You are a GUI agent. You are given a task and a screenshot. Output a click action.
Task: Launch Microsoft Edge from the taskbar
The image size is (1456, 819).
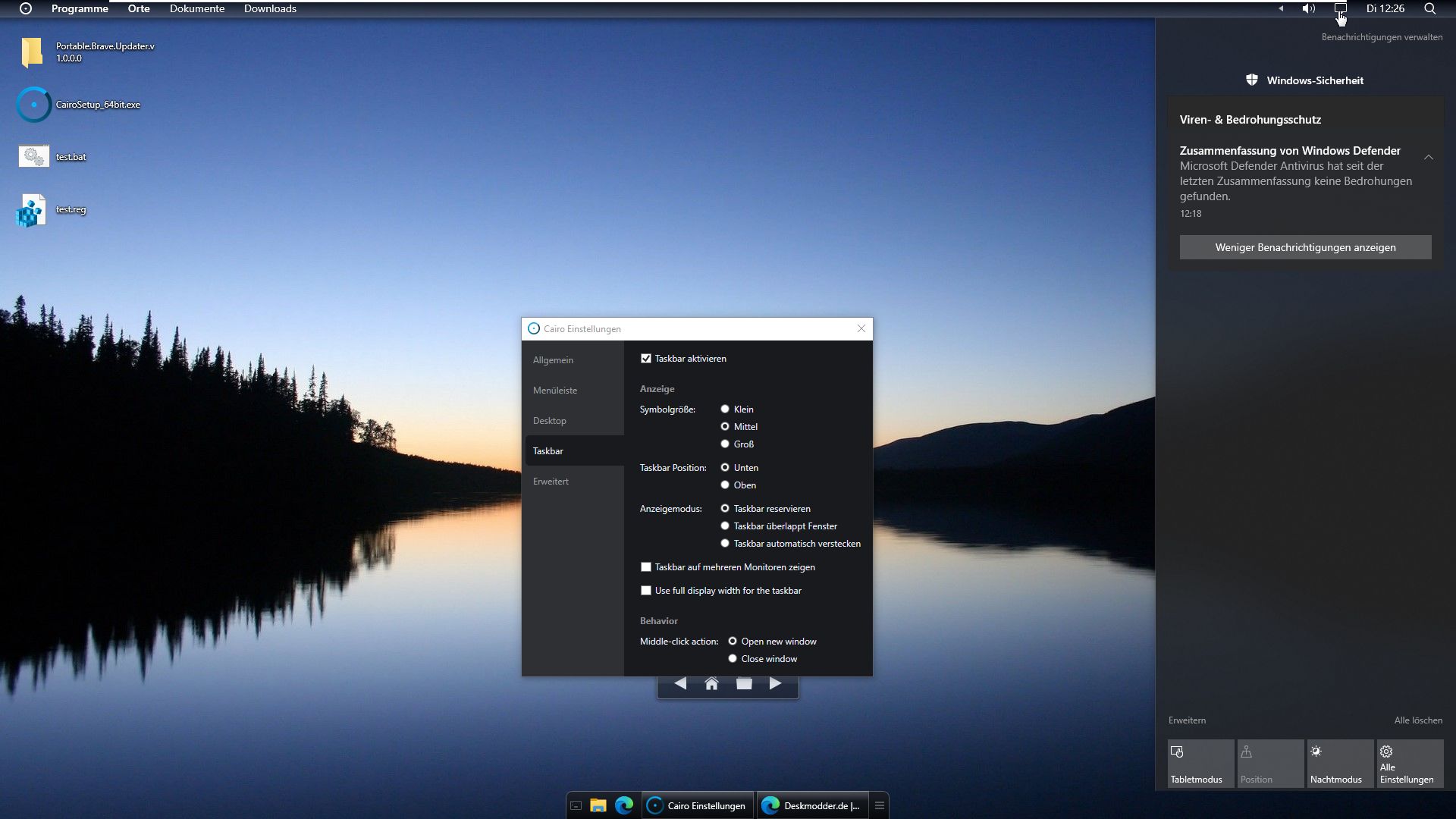(624, 805)
